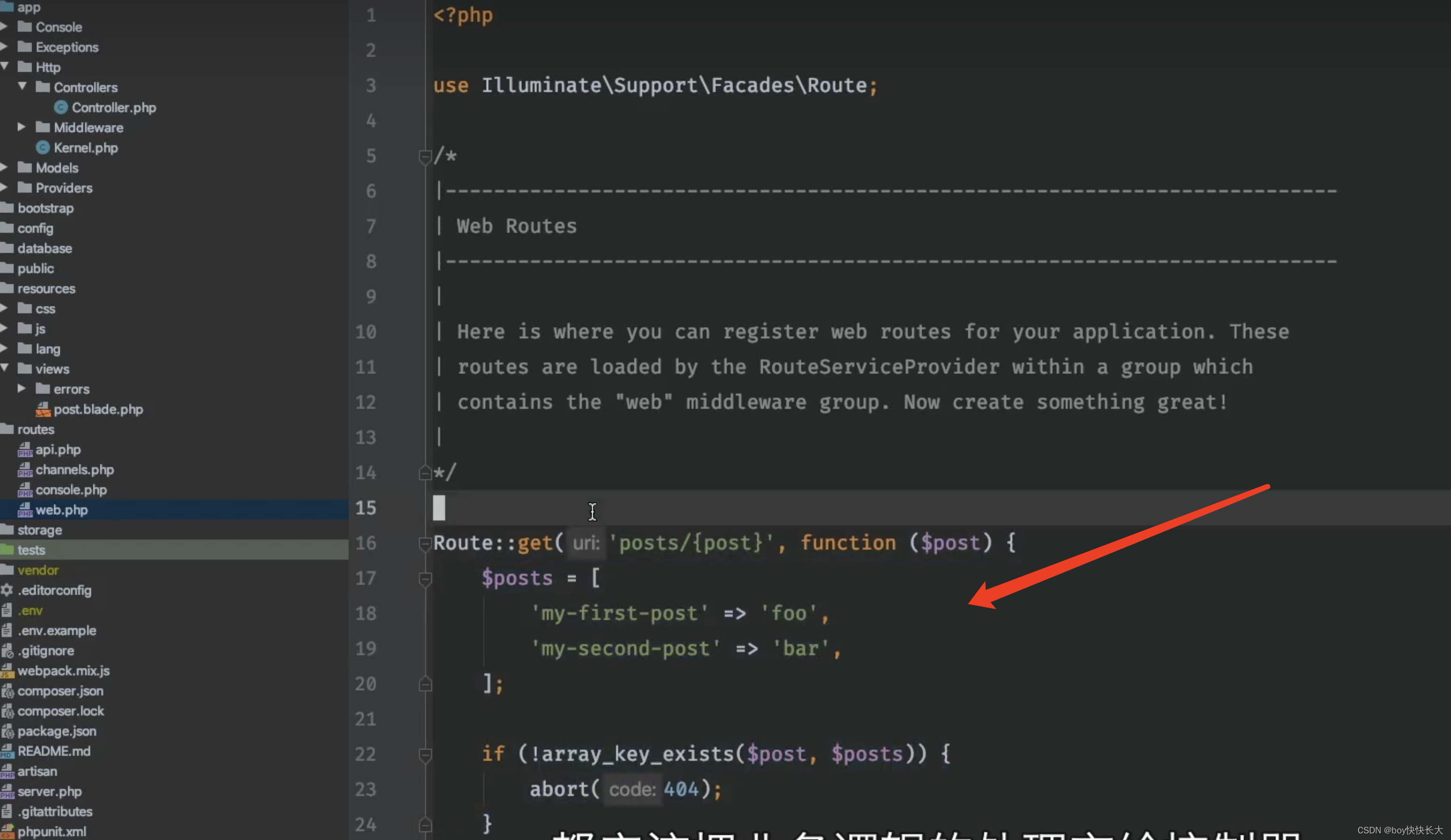The height and width of the screenshot is (840, 1451).
Task: Open channels.php in the routes folder
Action: [x=75, y=470]
